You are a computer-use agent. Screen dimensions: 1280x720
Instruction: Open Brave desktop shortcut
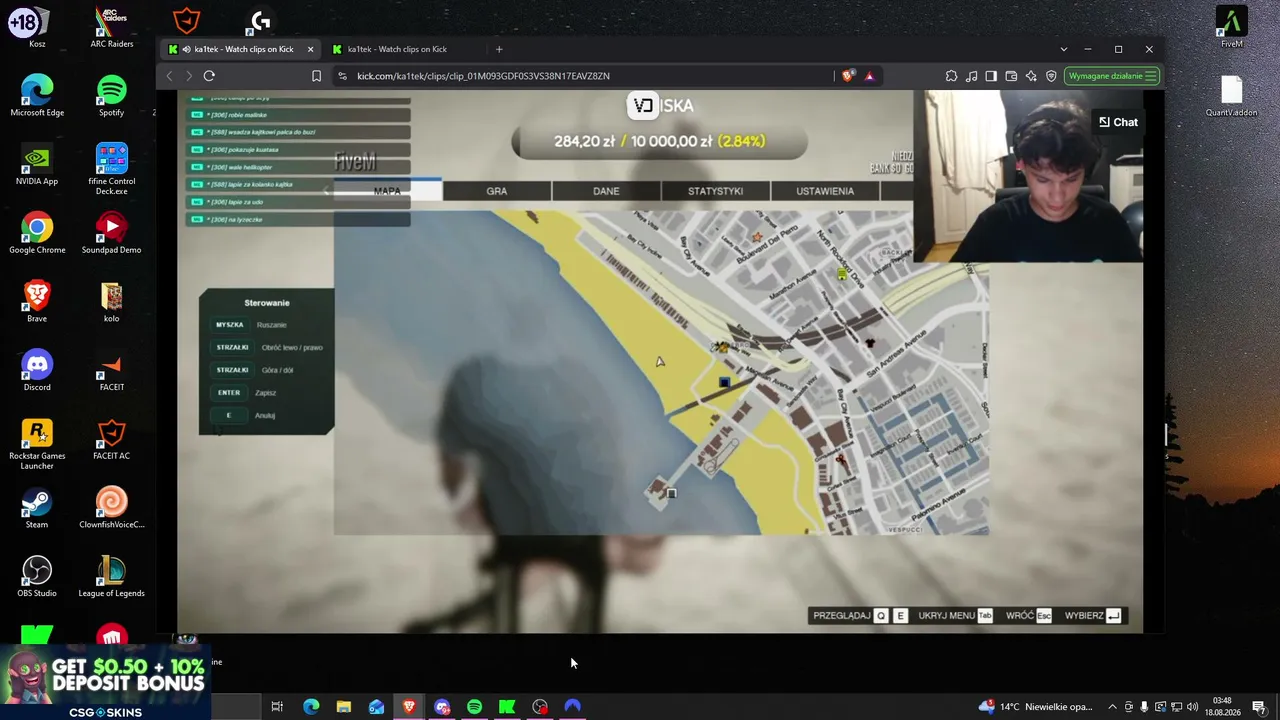pos(37,301)
